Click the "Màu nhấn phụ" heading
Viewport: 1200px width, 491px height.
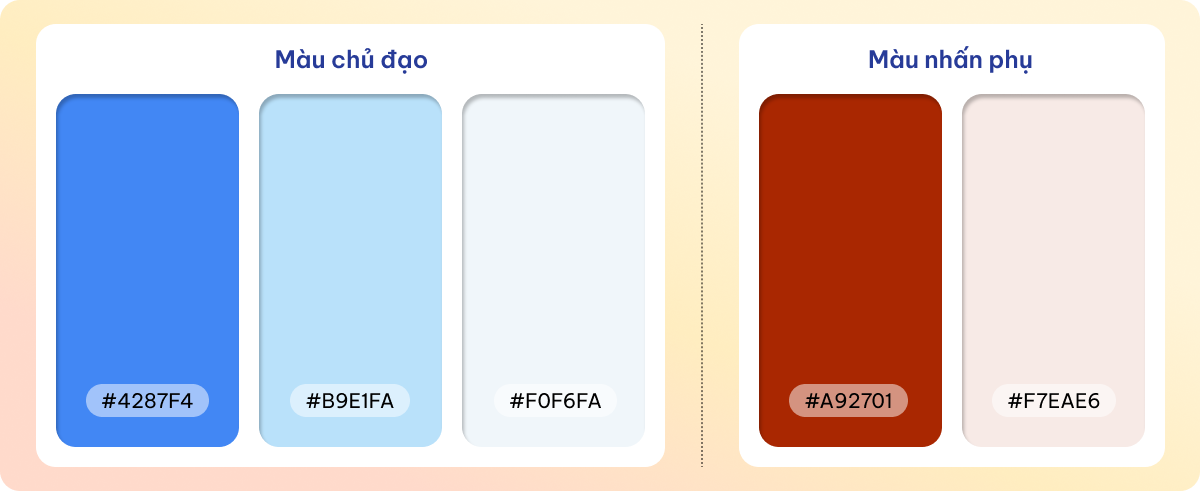click(950, 60)
